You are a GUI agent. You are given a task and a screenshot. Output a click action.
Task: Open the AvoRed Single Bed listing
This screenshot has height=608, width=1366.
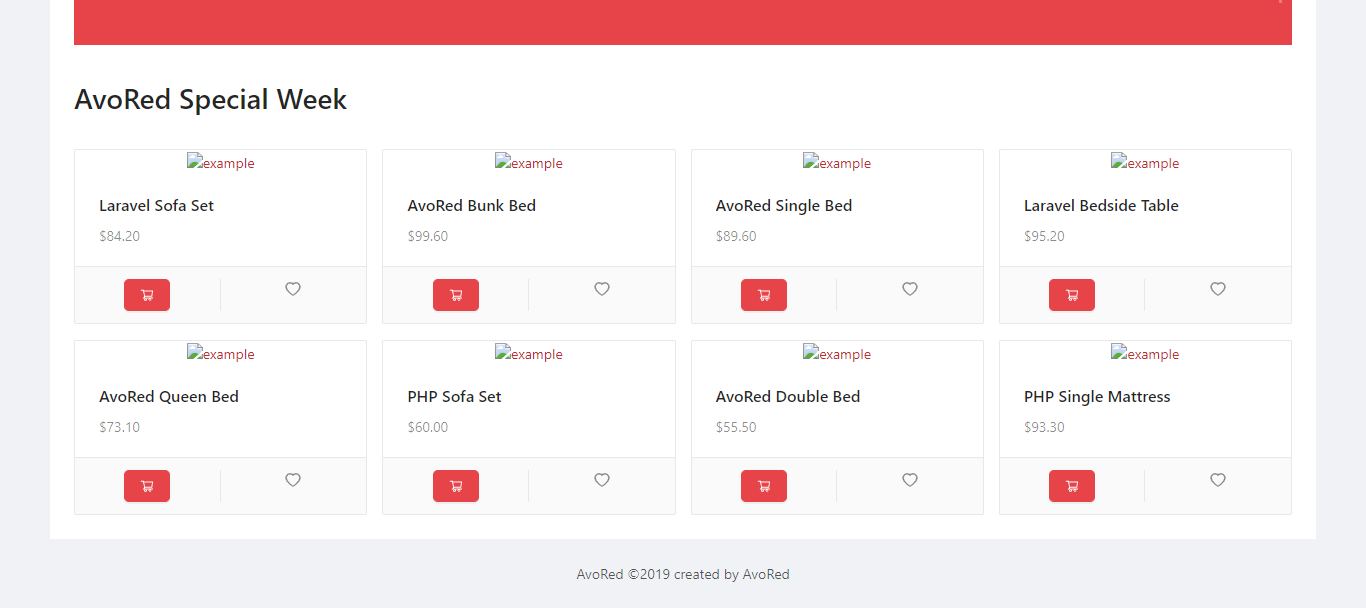(783, 205)
